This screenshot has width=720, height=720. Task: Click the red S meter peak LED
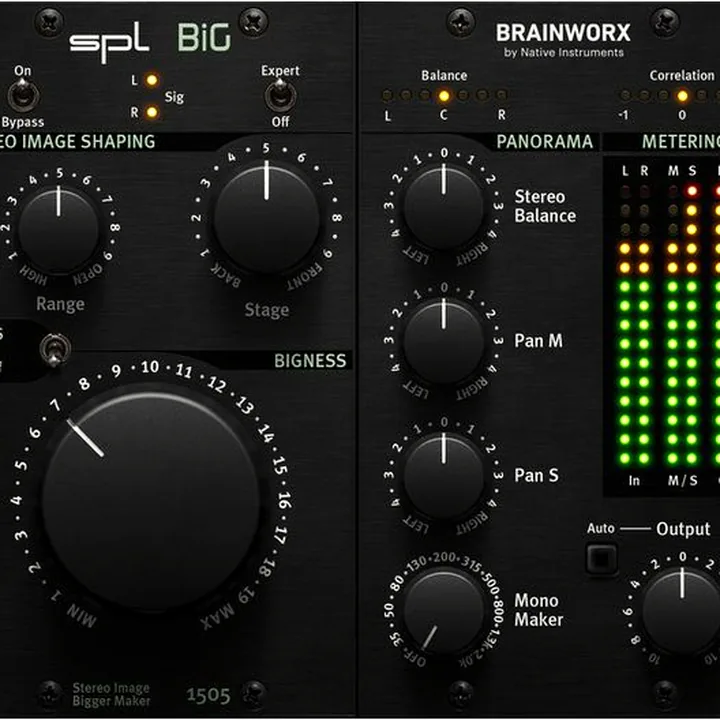[x=692, y=191]
